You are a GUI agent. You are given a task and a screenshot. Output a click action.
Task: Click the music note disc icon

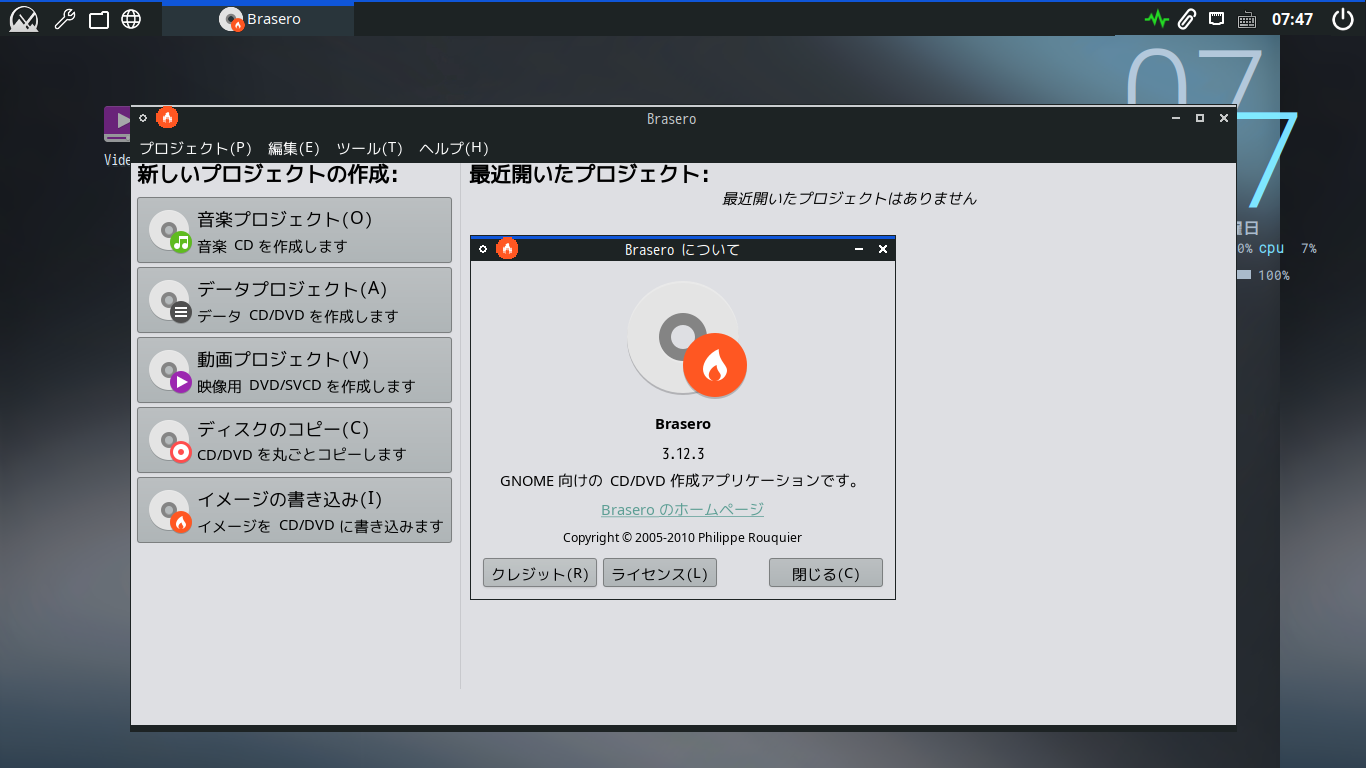coord(170,231)
